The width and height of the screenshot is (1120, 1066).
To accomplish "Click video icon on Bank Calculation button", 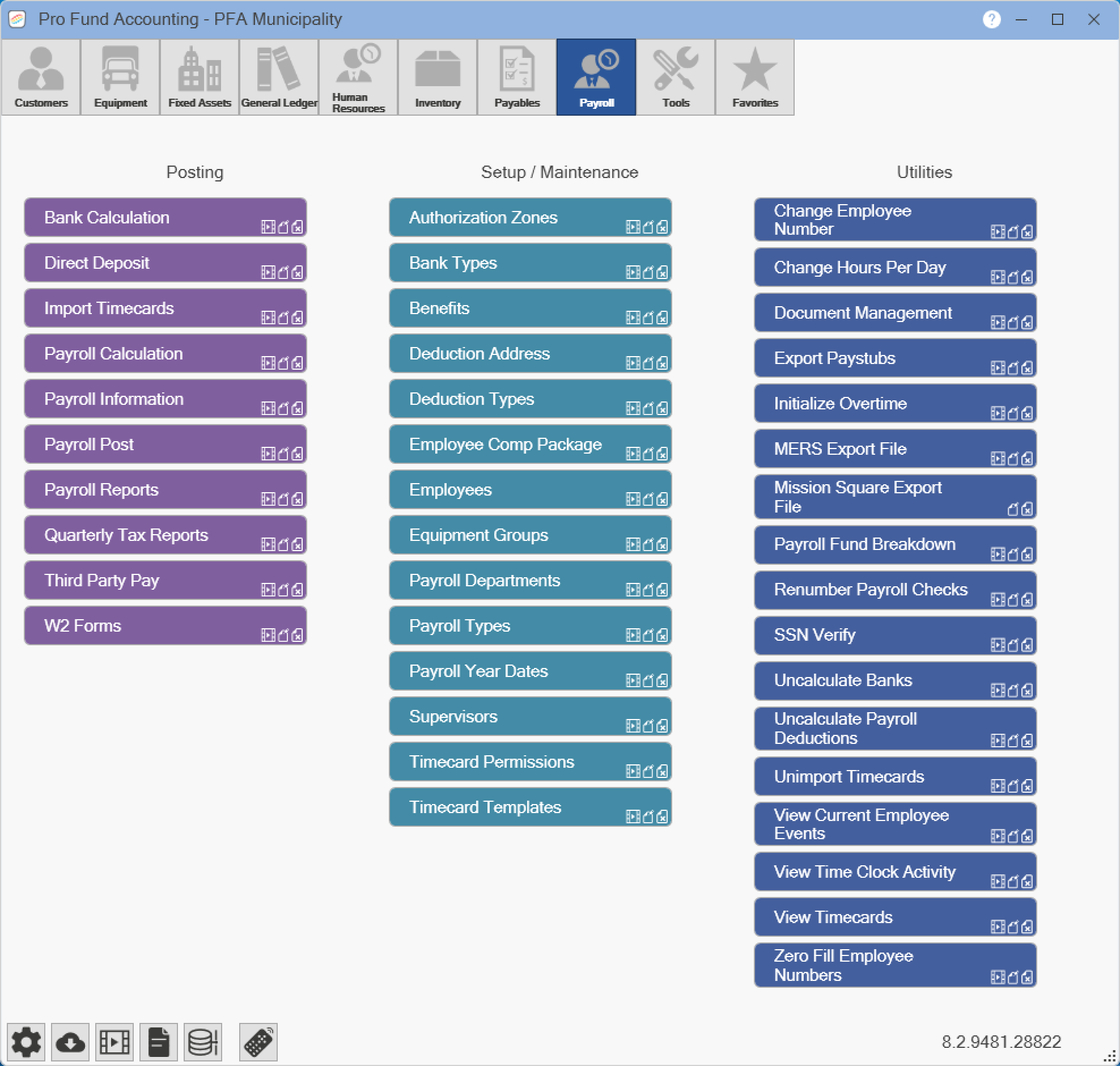I will [x=268, y=227].
